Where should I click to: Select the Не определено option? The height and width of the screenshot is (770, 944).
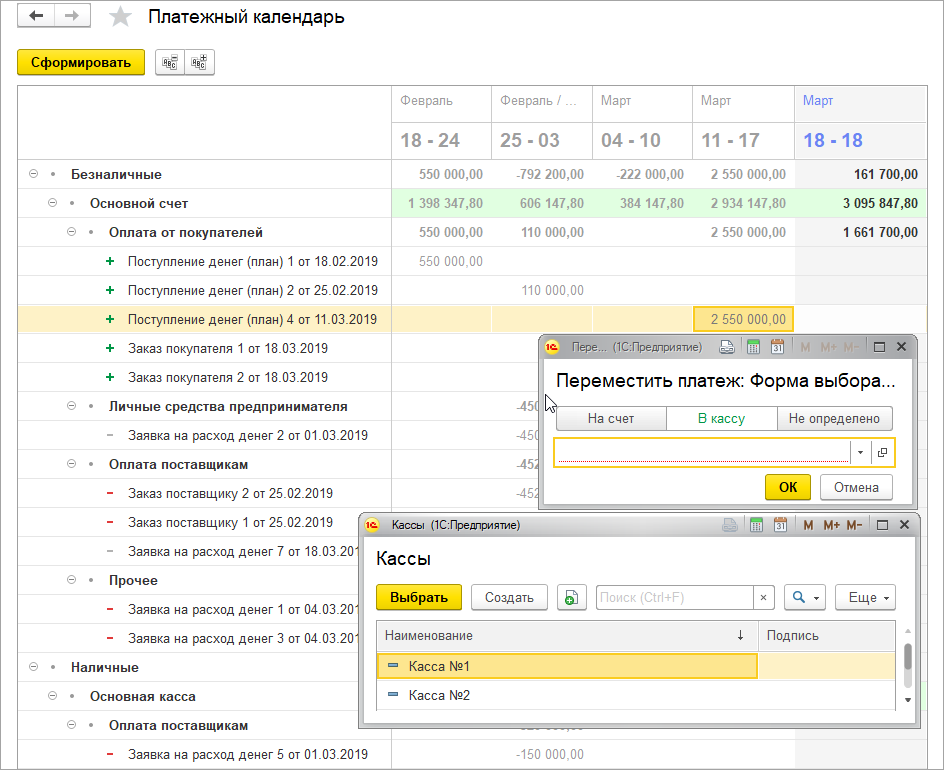tap(834, 418)
